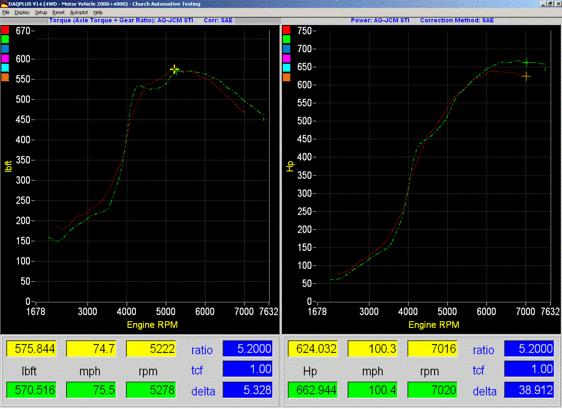Click 7632 max RPM tick on torque graph
Viewport: 562px width, 409px height.
[x=268, y=311]
